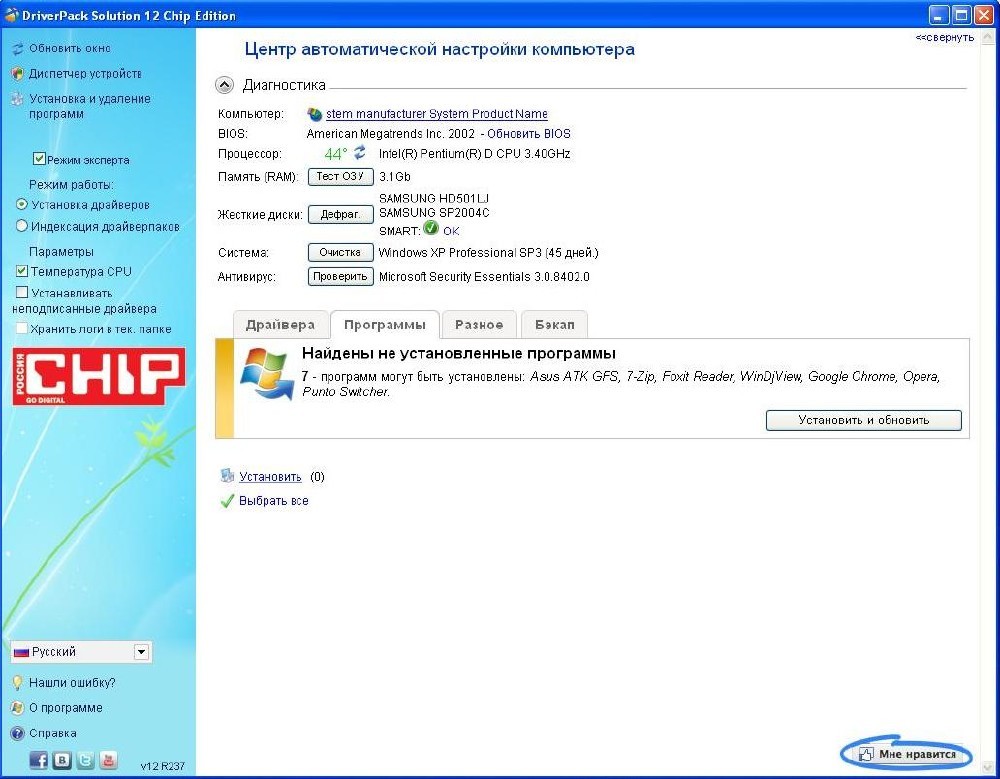Click the refresh icon beside Обновить окно

pos(17,49)
